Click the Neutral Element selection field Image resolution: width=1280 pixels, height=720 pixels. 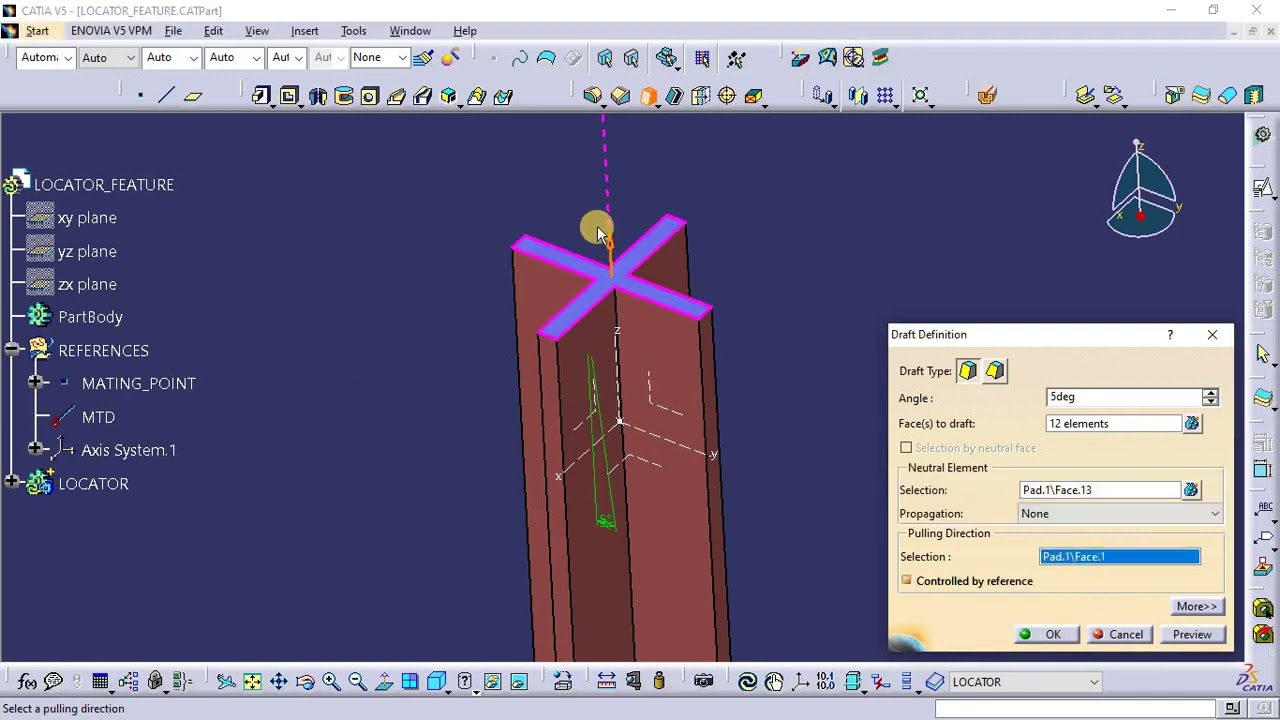(1100, 490)
